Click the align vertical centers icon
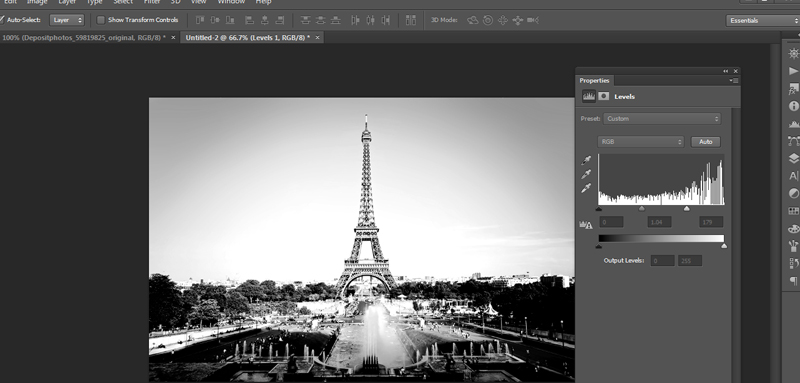The image size is (800, 383). 215,20
